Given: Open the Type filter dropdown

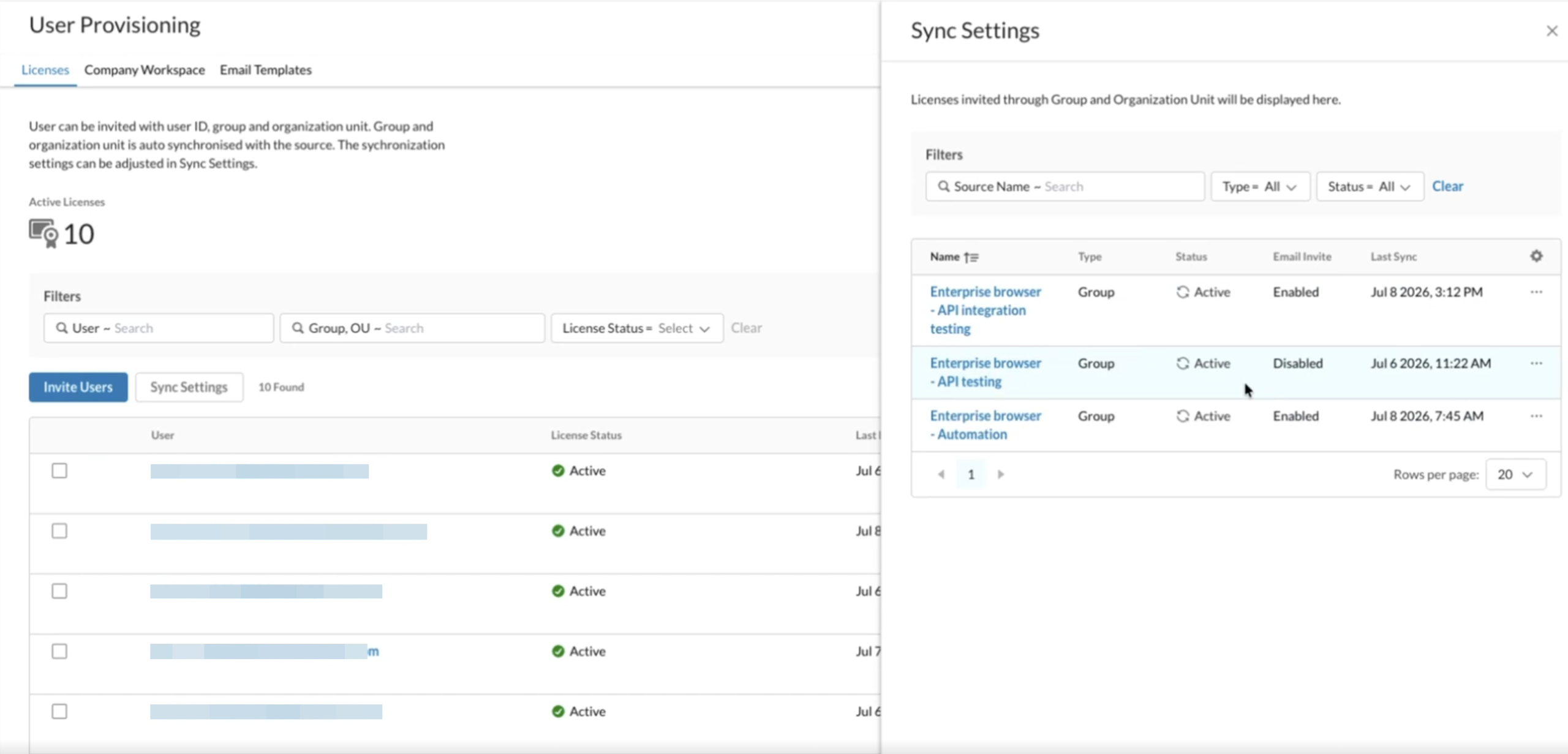Looking at the screenshot, I should click(x=1260, y=186).
